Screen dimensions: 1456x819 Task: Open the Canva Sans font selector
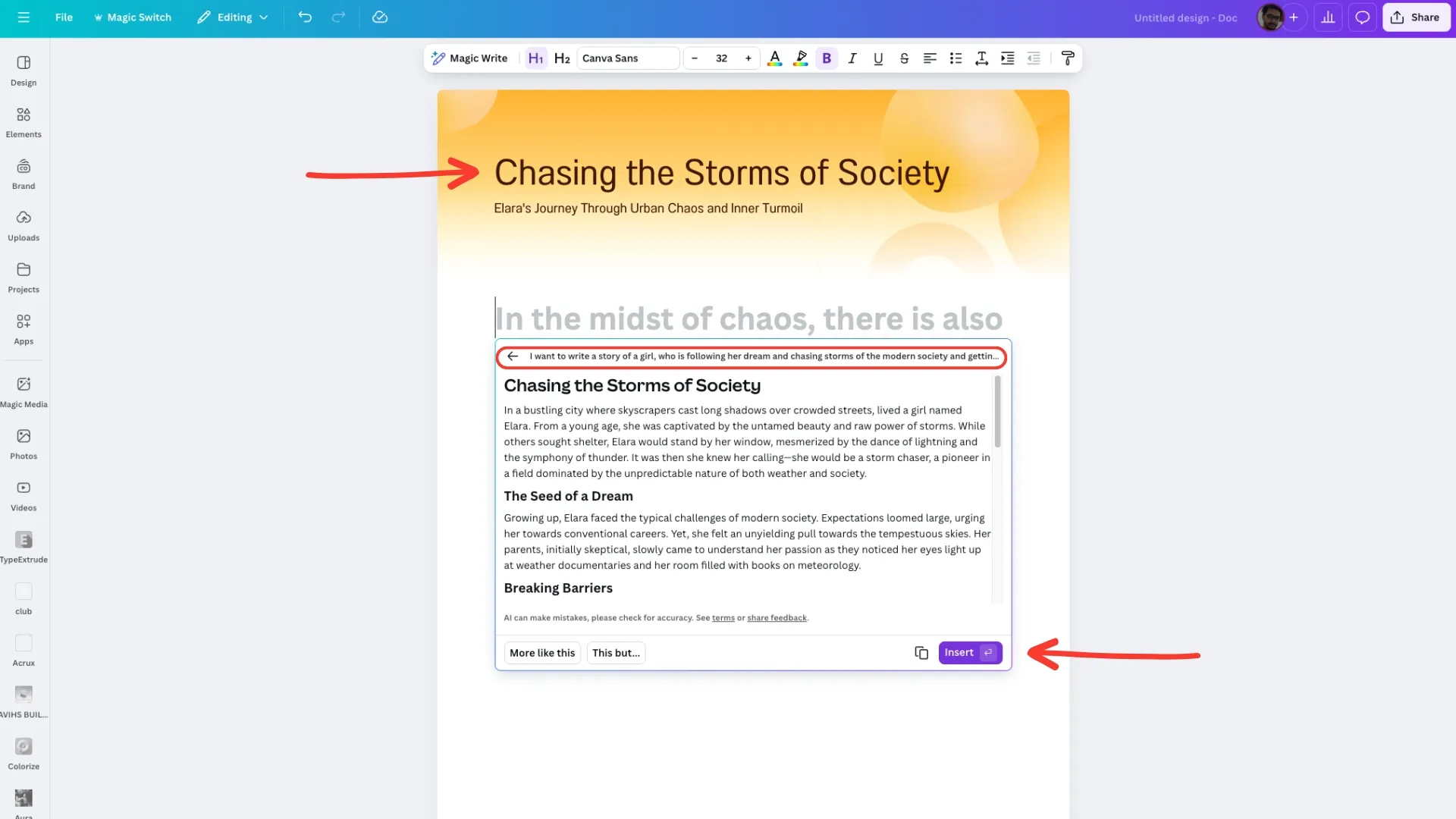point(627,58)
